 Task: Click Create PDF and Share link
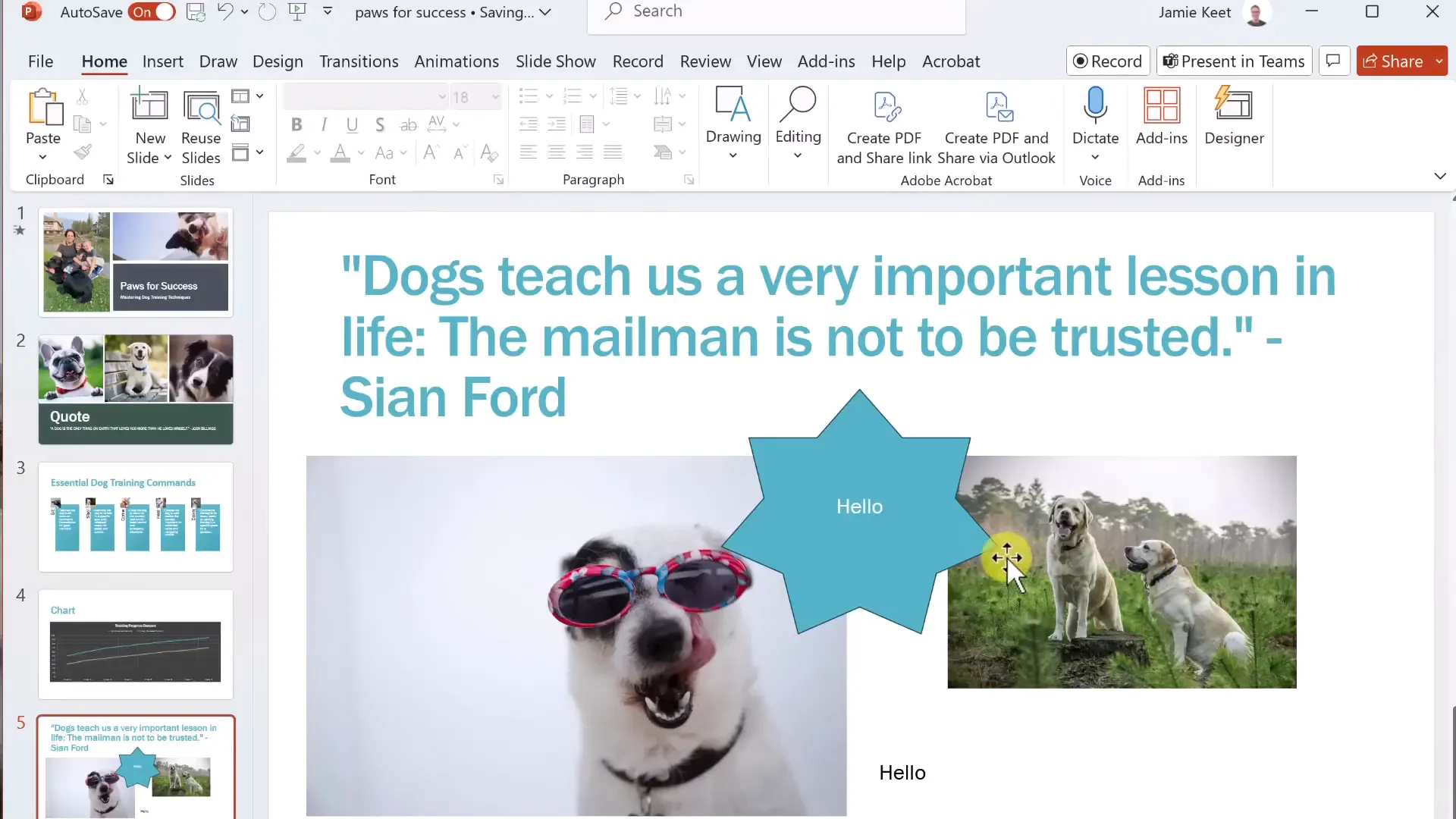(884, 126)
